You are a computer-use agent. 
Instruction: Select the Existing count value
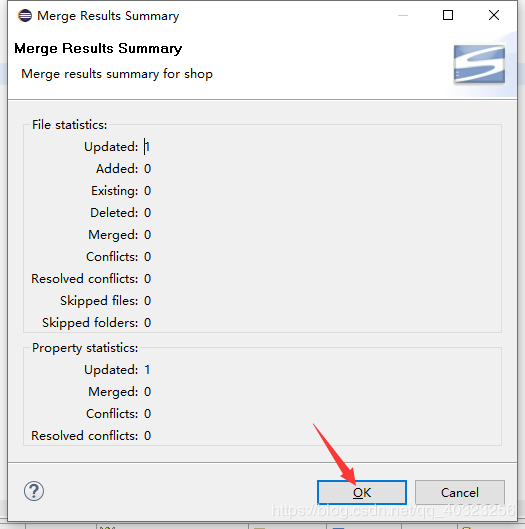[x=147, y=191]
